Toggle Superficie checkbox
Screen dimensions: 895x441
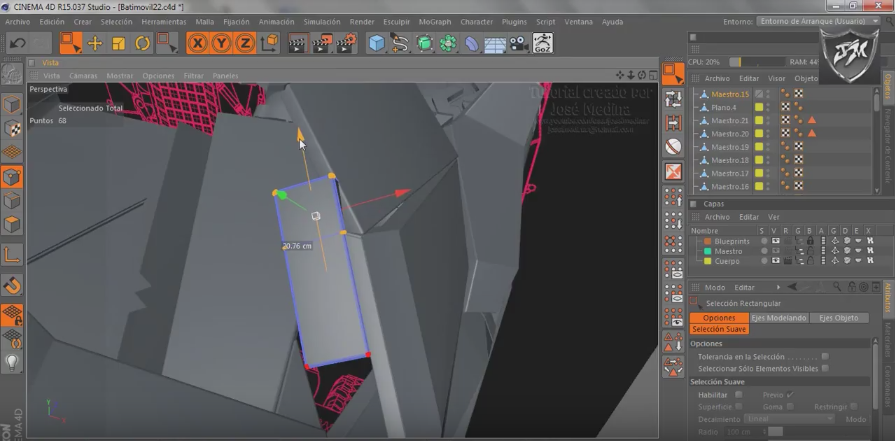click(739, 406)
